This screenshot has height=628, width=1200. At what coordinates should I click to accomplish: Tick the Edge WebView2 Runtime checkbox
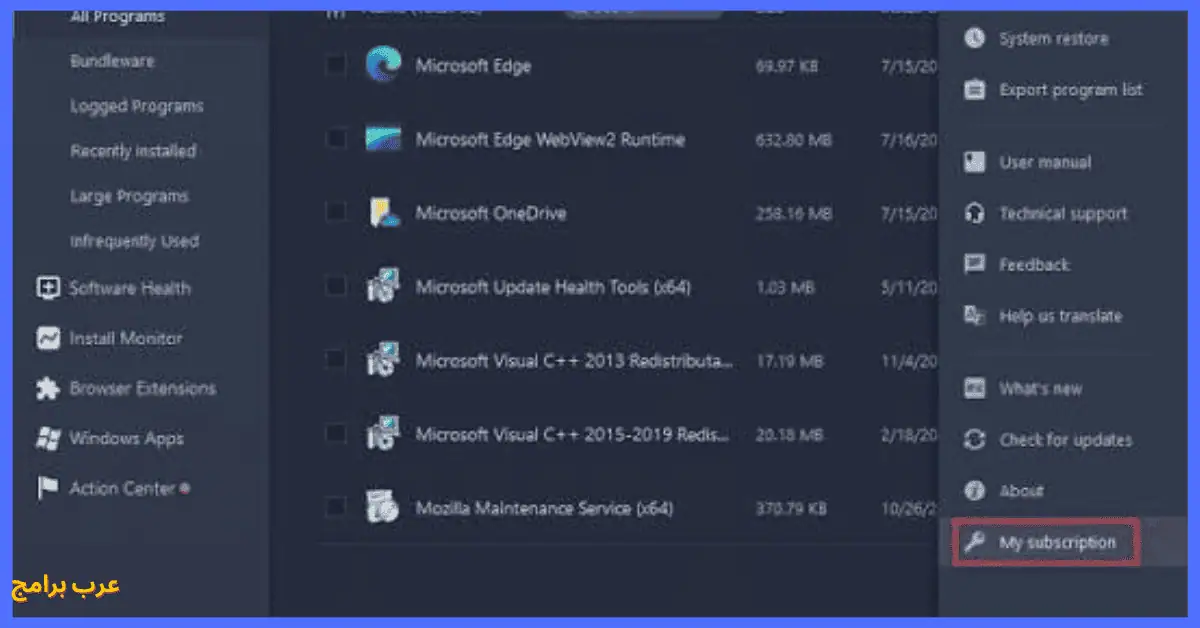[x=336, y=139]
